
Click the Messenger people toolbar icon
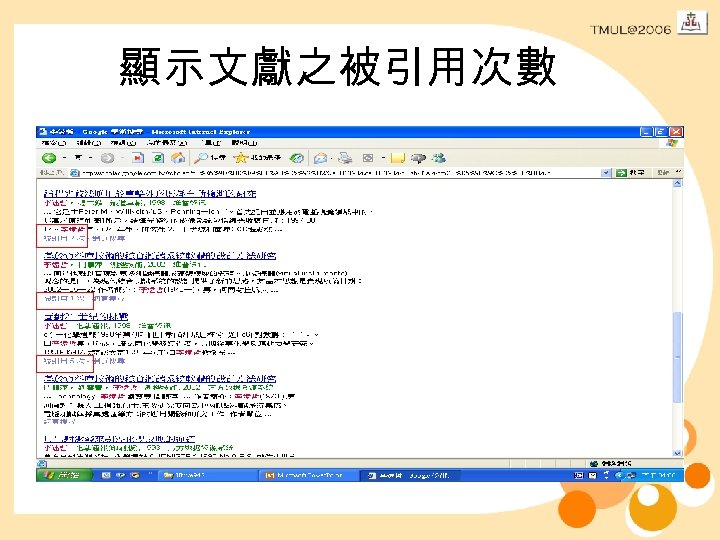tap(439, 158)
